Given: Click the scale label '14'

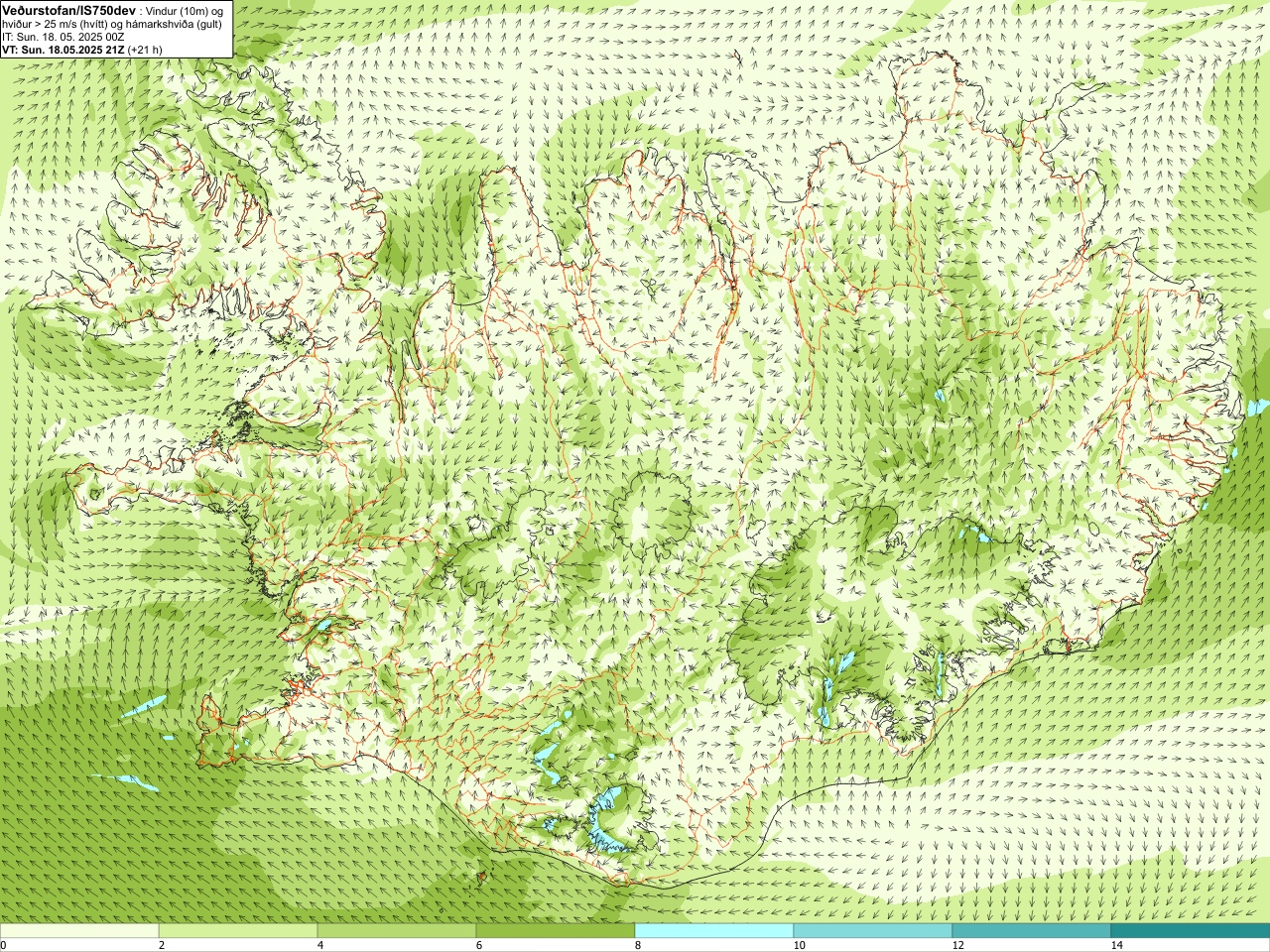Looking at the screenshot, I should pyautogui.click(x=1116, y=945).
